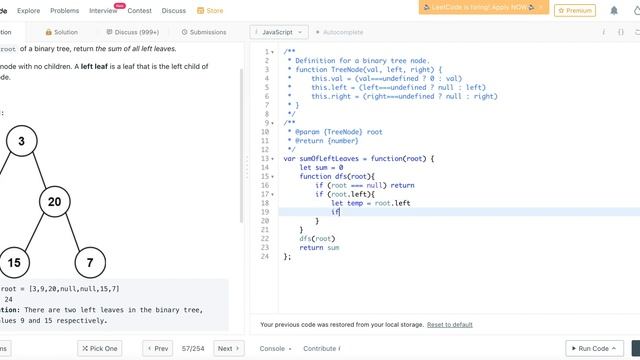Screen dimensions: 640x360
Task: Click the description panel scrollbar
Action: click(241, 146)
